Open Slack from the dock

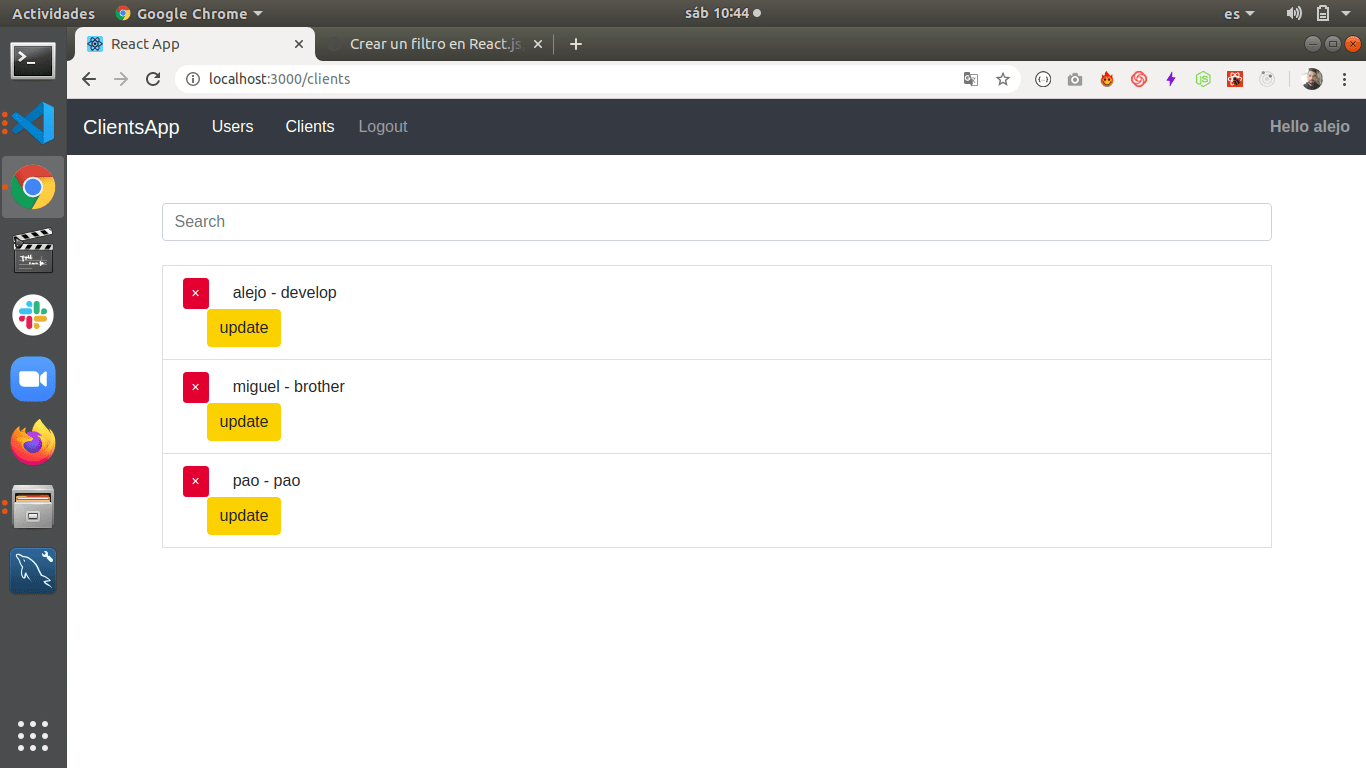point(33,315)
